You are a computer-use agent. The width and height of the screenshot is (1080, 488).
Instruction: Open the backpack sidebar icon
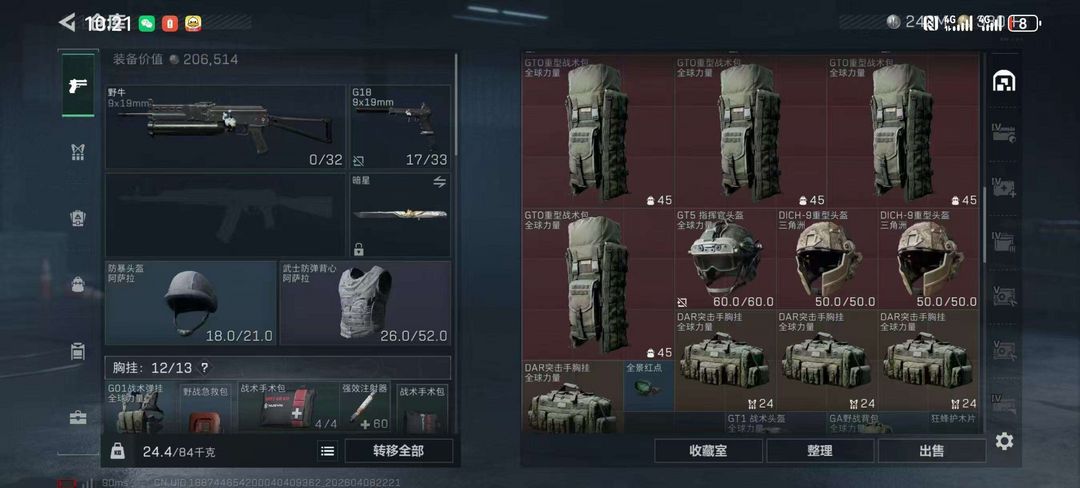[x=78, y=284]
